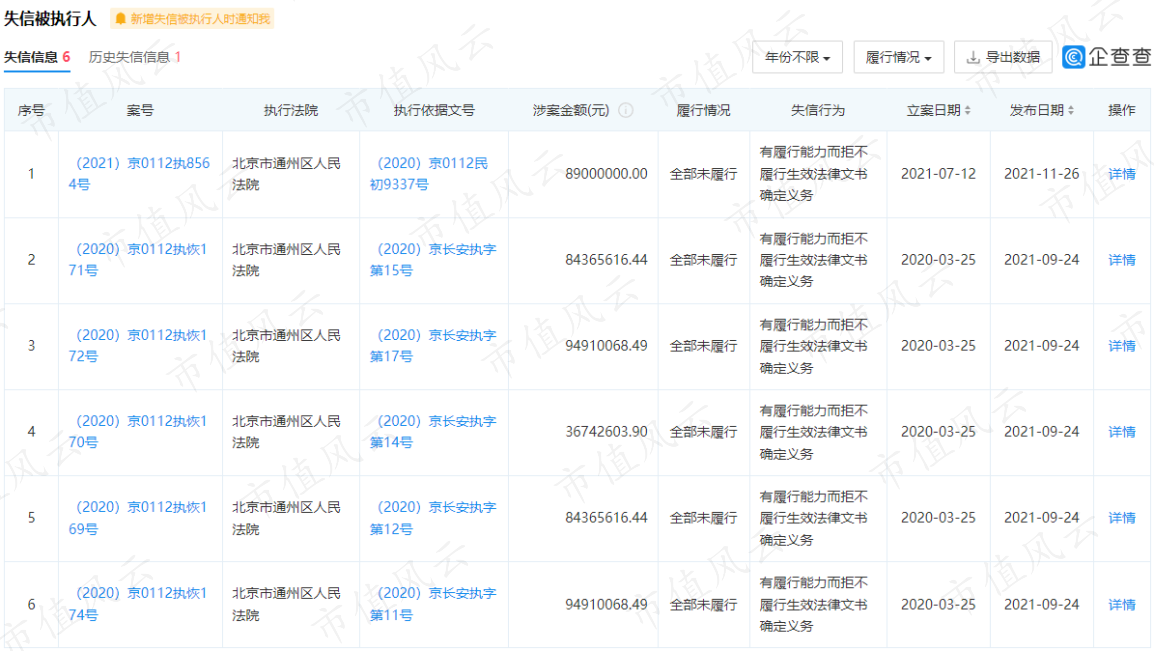1154x651 pixels.
Task: Sort by 发布日期 arrows
Action: click(1071, 110)
